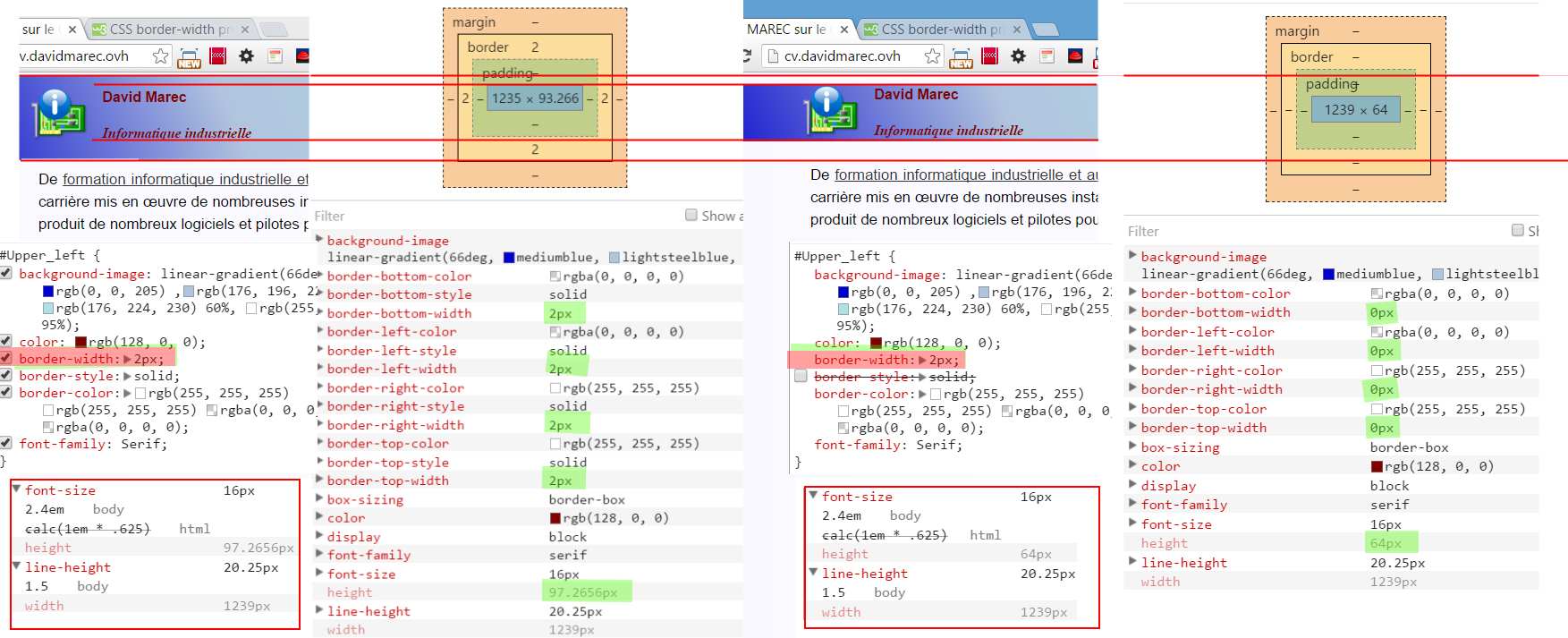Click the red square extension icon in left browser
Viewport: 1568px width, 638px height.
[x=217, y=56]
